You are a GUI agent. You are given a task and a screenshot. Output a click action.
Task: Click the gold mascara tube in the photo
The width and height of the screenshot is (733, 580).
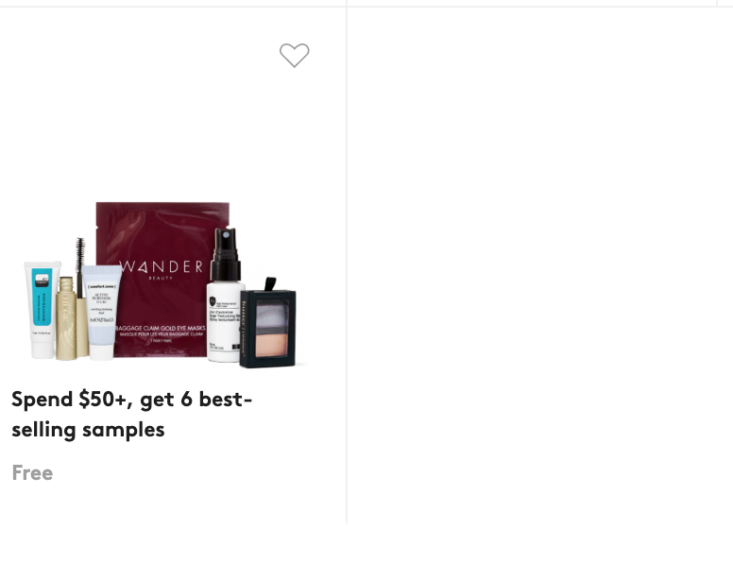click(67, 319)
